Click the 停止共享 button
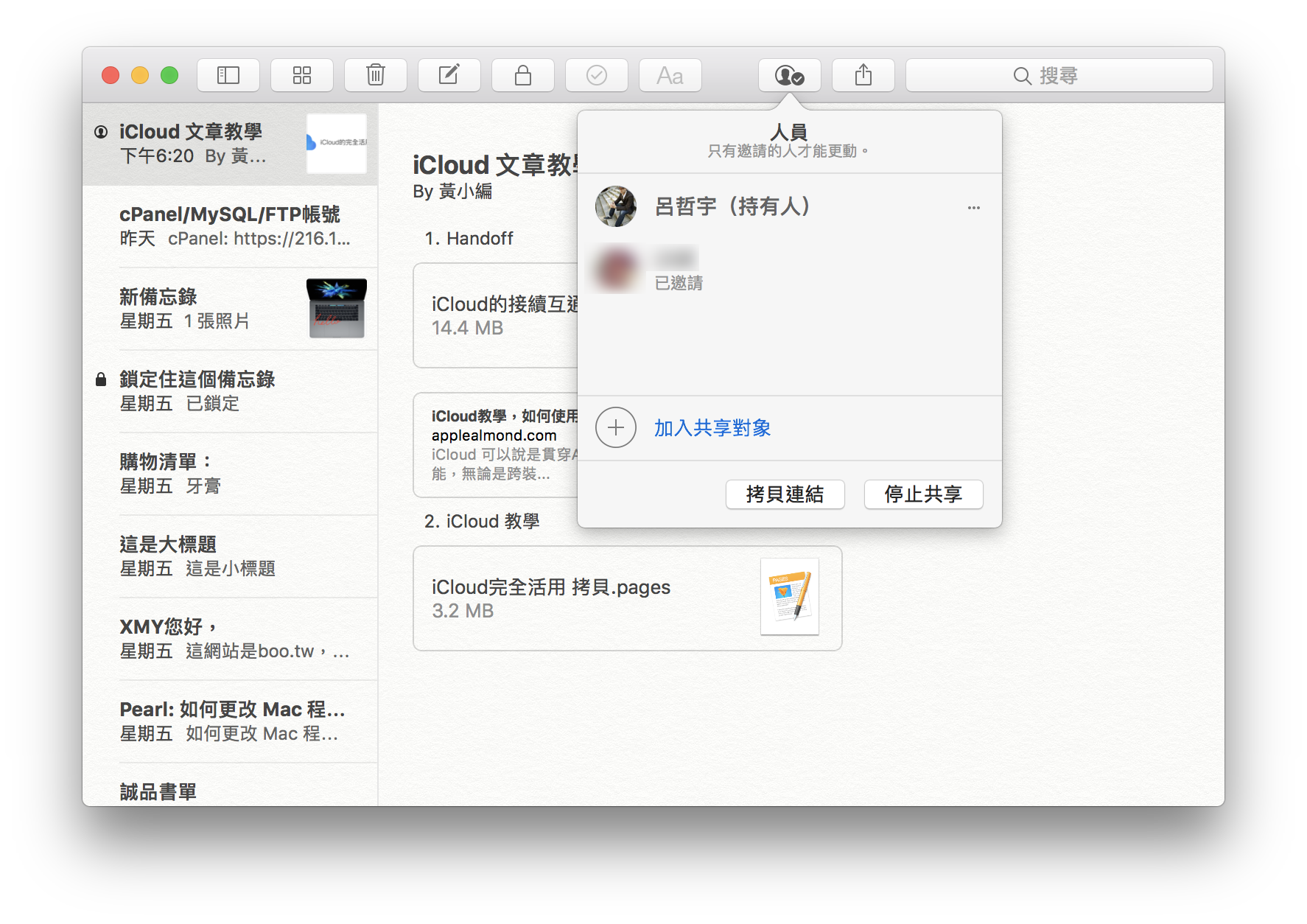 tap(924, 494)
